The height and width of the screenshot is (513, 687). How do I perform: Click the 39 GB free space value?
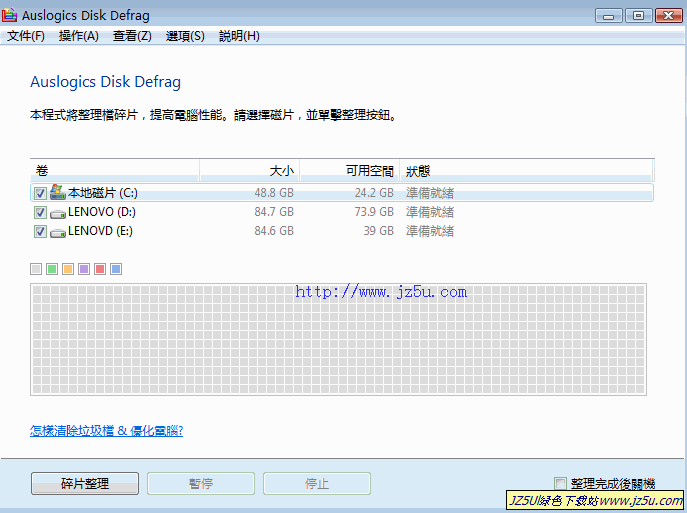pyautogui.click(x=379, y=231)
